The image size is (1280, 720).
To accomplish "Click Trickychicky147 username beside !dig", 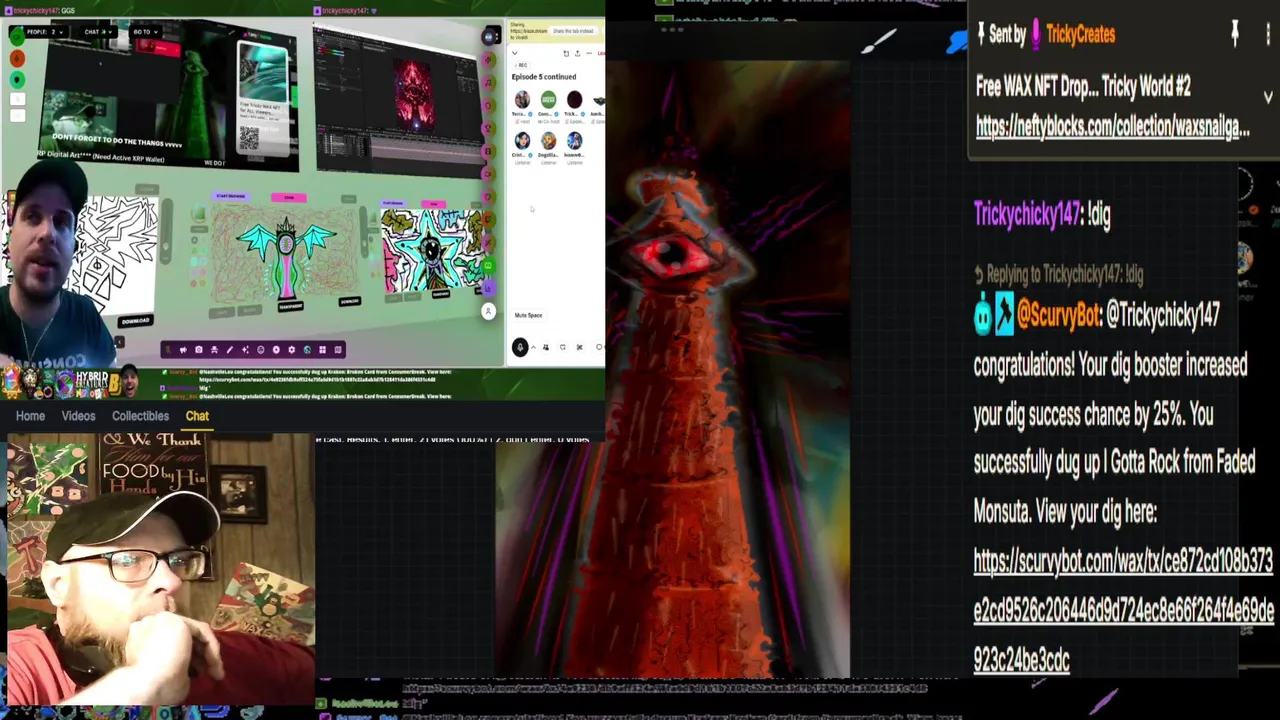I will [1028, 213].
